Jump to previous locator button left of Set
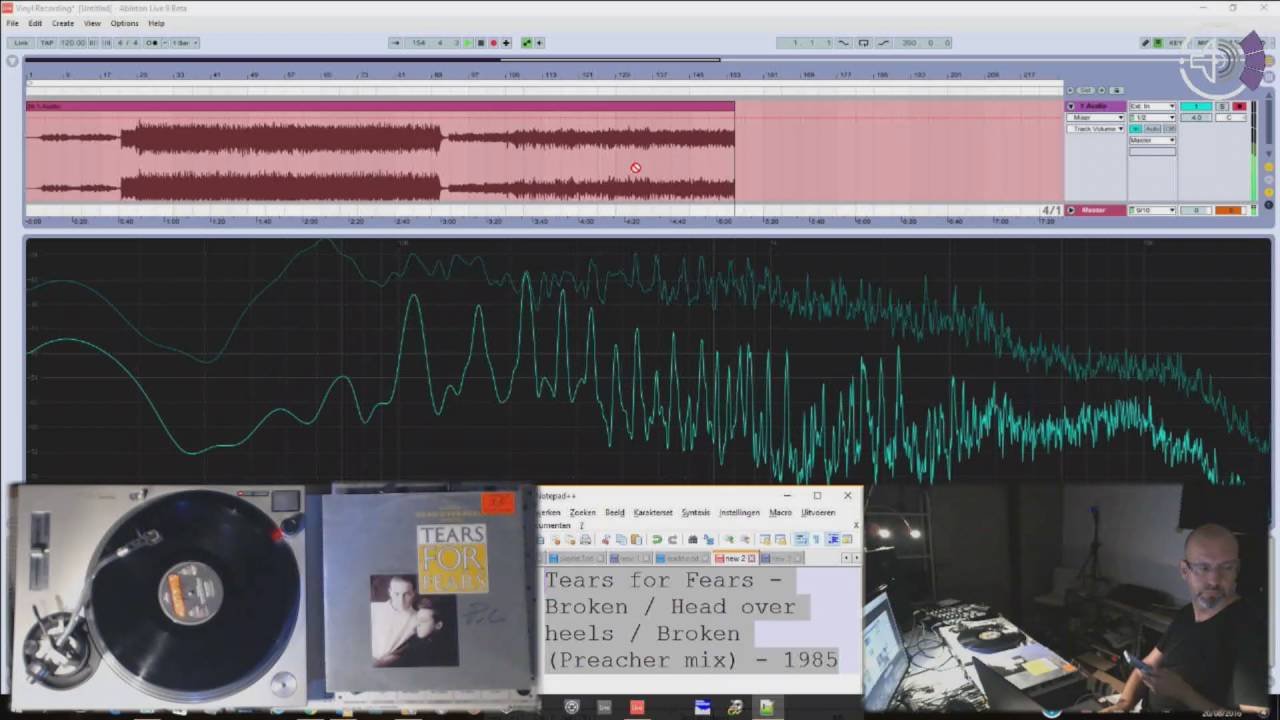This screenshot has height=720, width=1280. point(1070,90)
